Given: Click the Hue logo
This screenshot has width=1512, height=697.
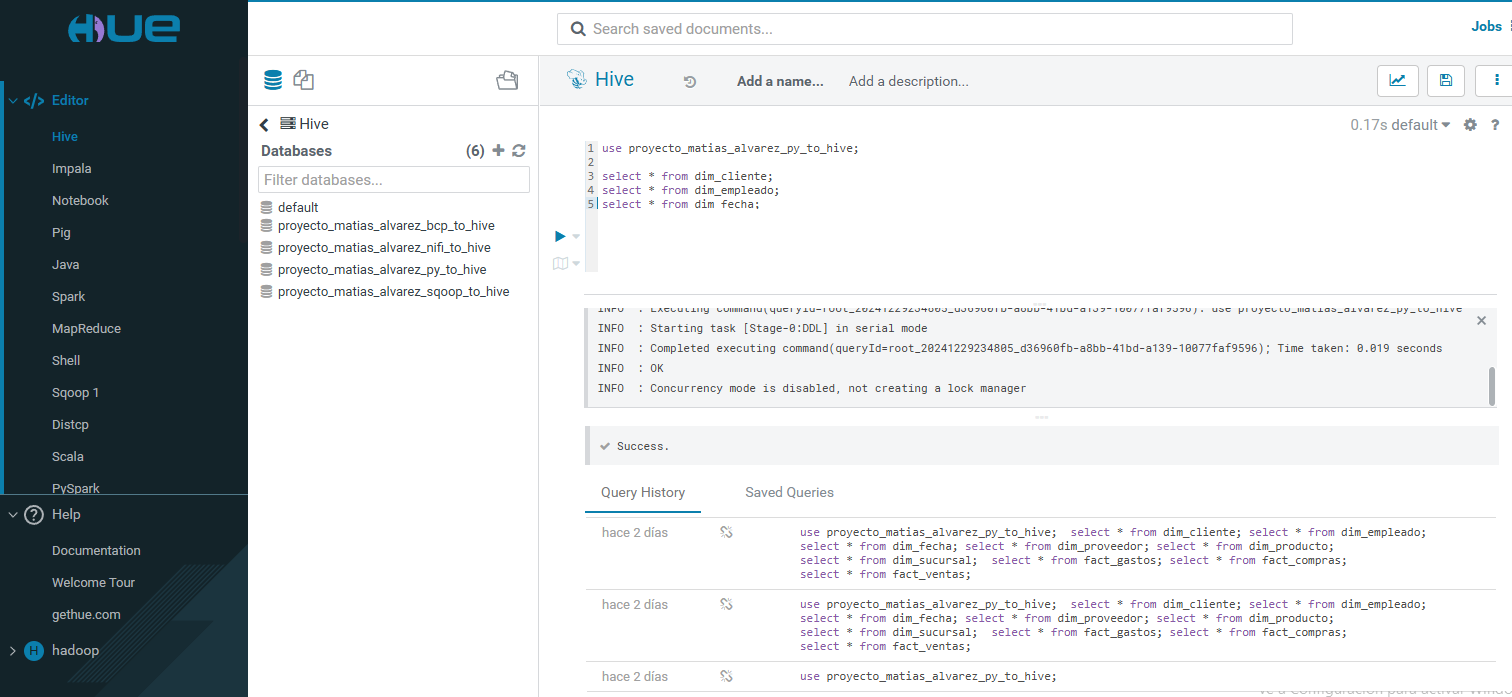Looking at the screenshot, I should [x=123, y=28].
